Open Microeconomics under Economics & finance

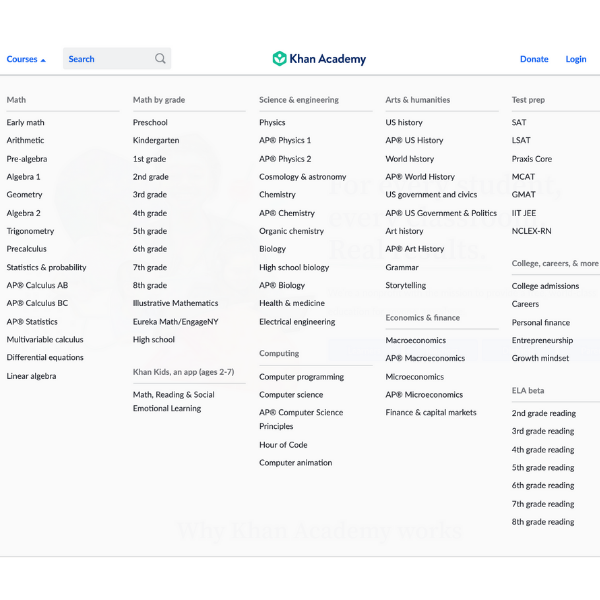pos(415,377)
